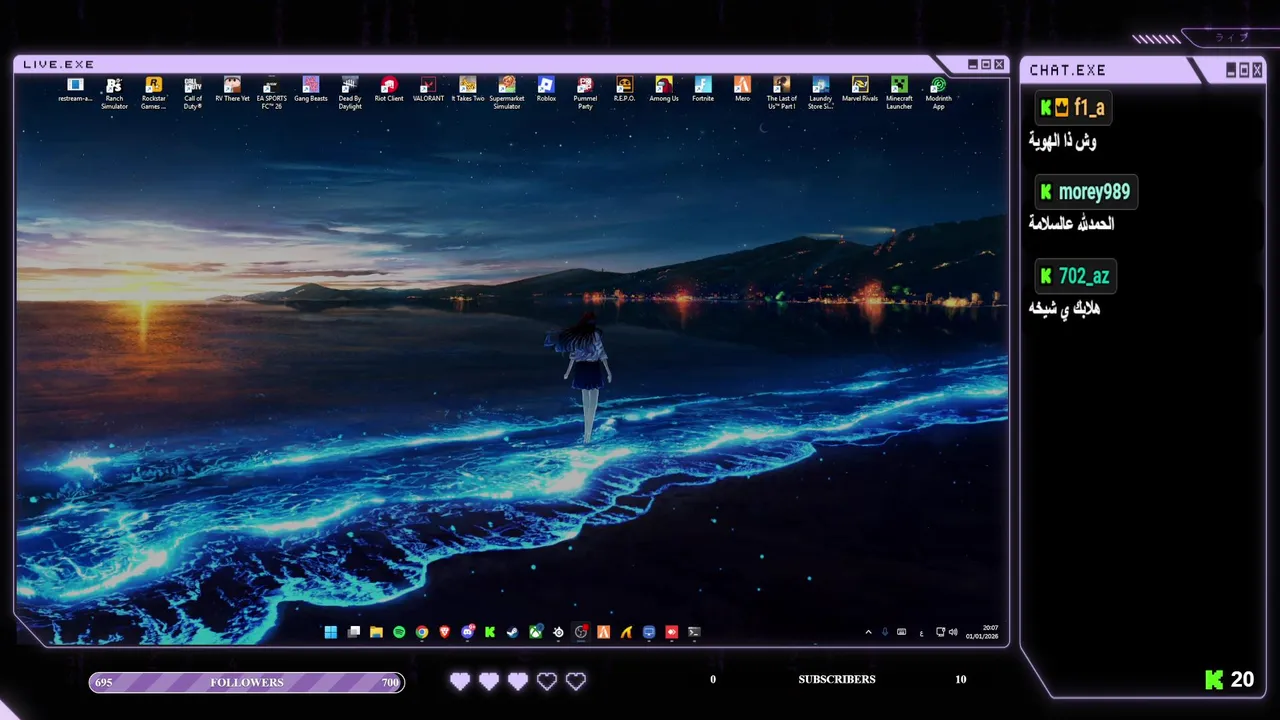Select the R.E.P.O. desktop icon
This screenshot has height=720, width=1280.
(624, 90)
